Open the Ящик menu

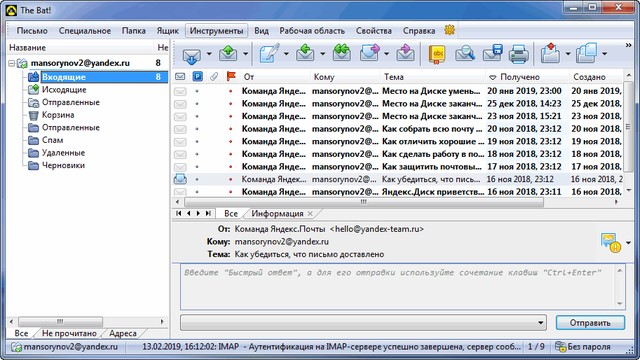[x=168, y=31]
